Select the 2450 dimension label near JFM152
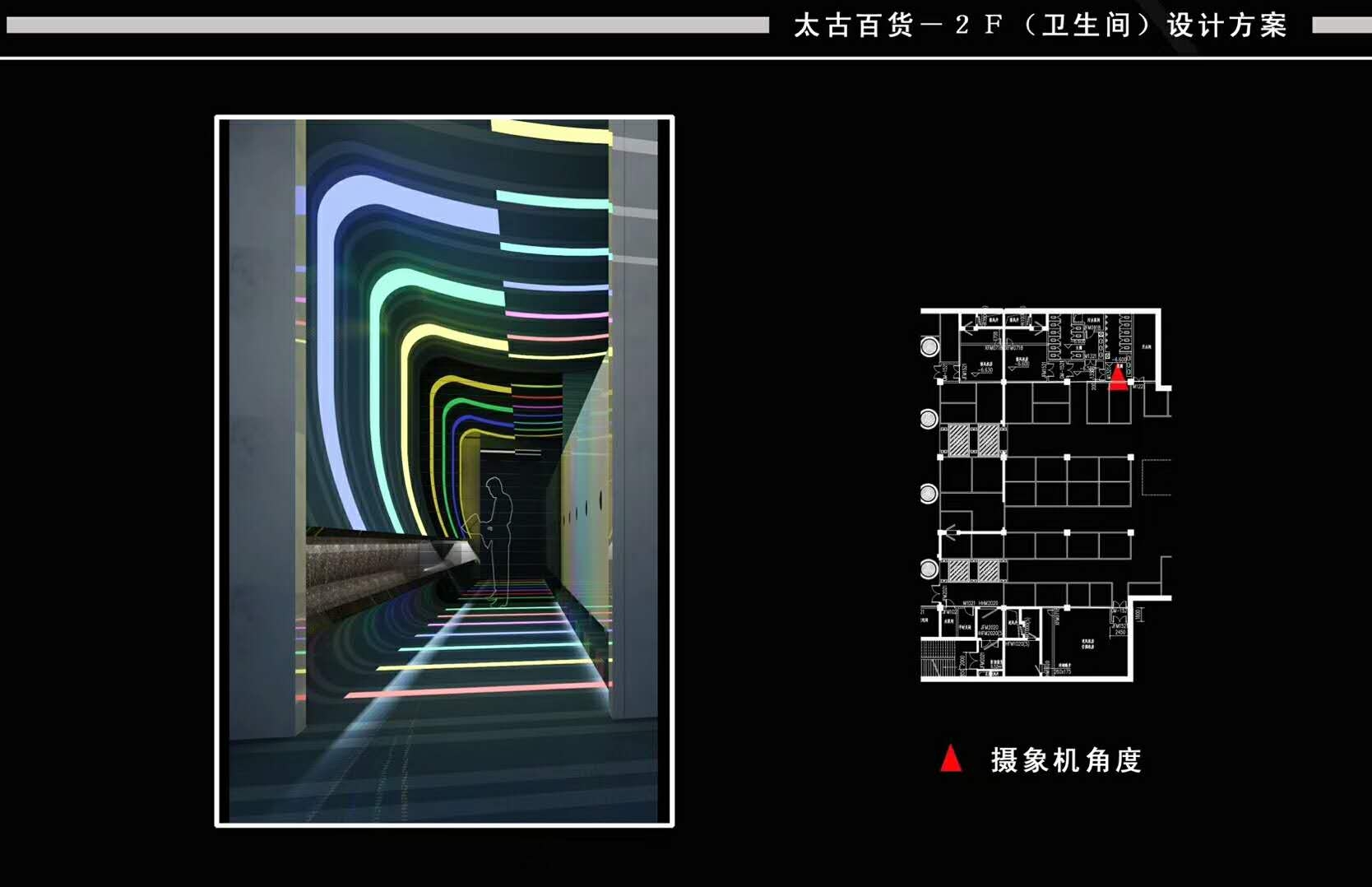The width and height of the screenshot is (1372, 887). (x=1121, y=632)
